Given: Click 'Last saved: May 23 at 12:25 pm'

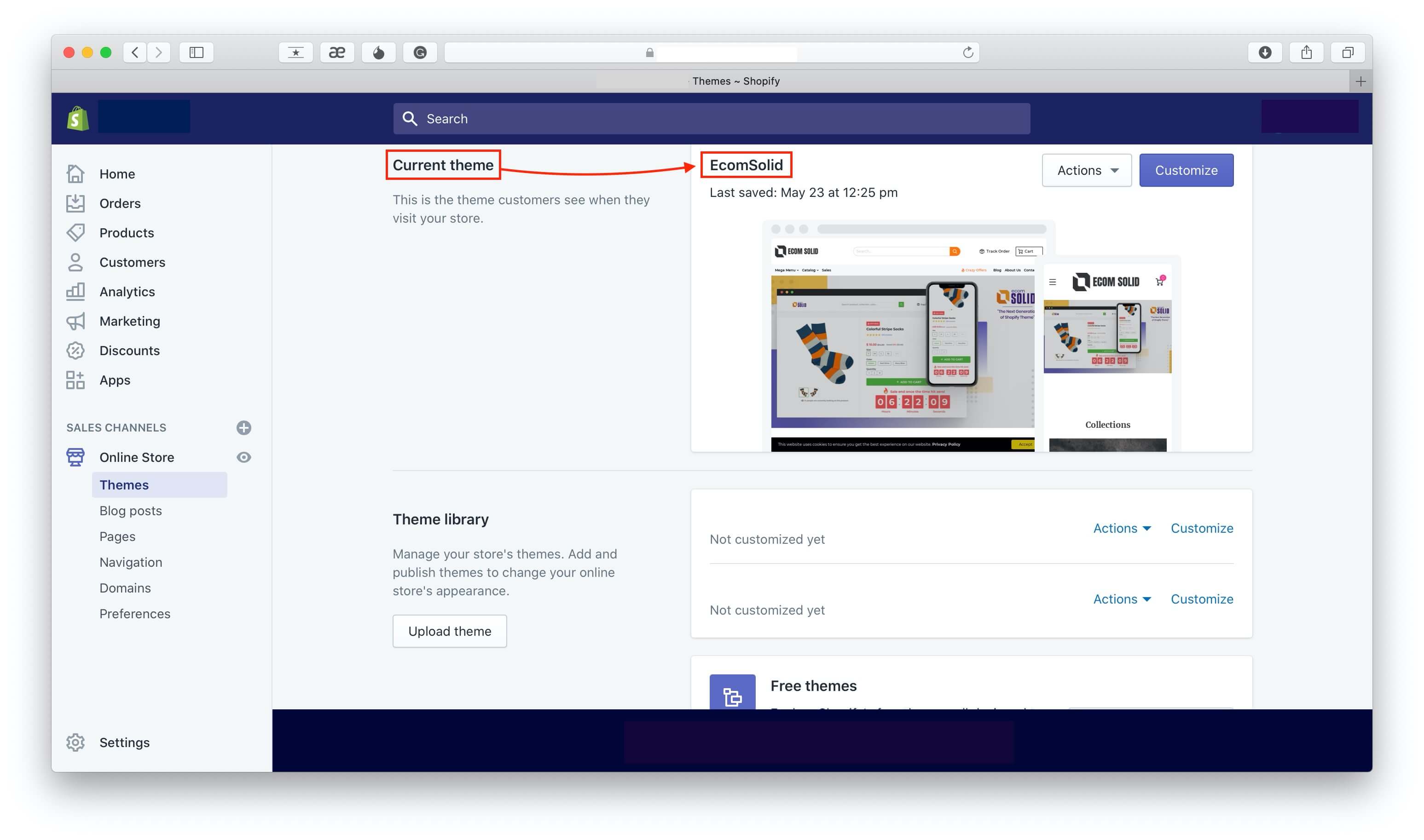Looking at the screenshot, I should coord(804,192).
